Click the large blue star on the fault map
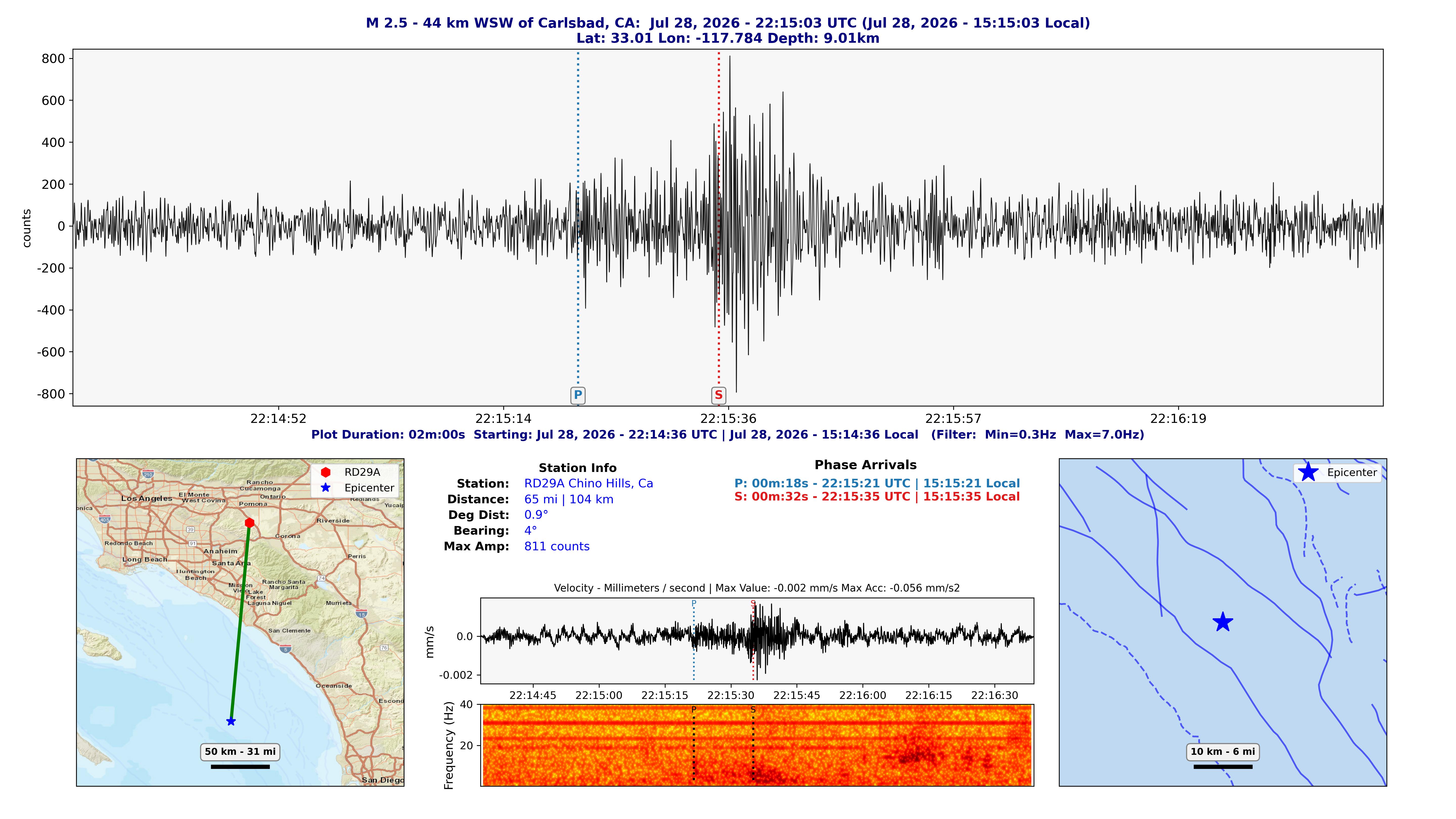 pyautogui.click(x=1223, y=622)
